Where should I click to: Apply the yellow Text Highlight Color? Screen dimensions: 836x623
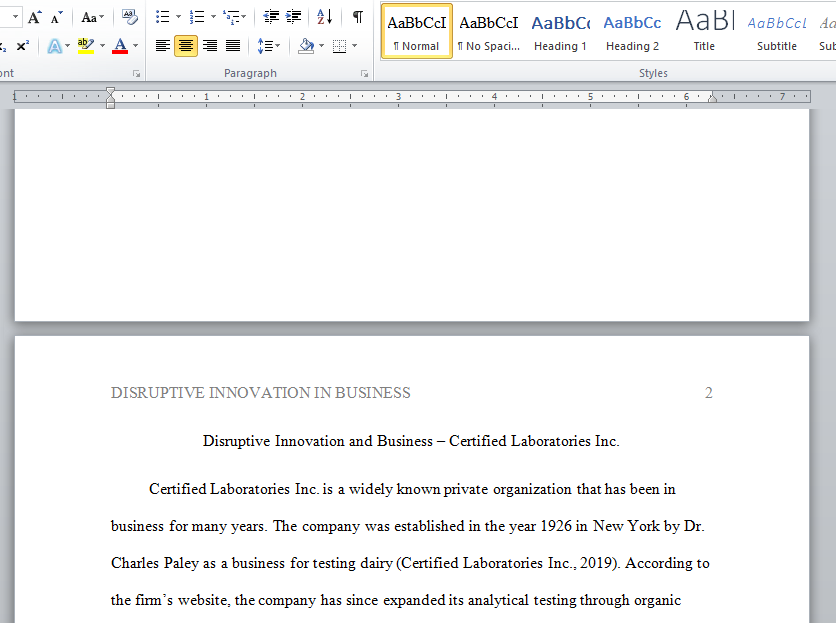[x=85, y=46]
